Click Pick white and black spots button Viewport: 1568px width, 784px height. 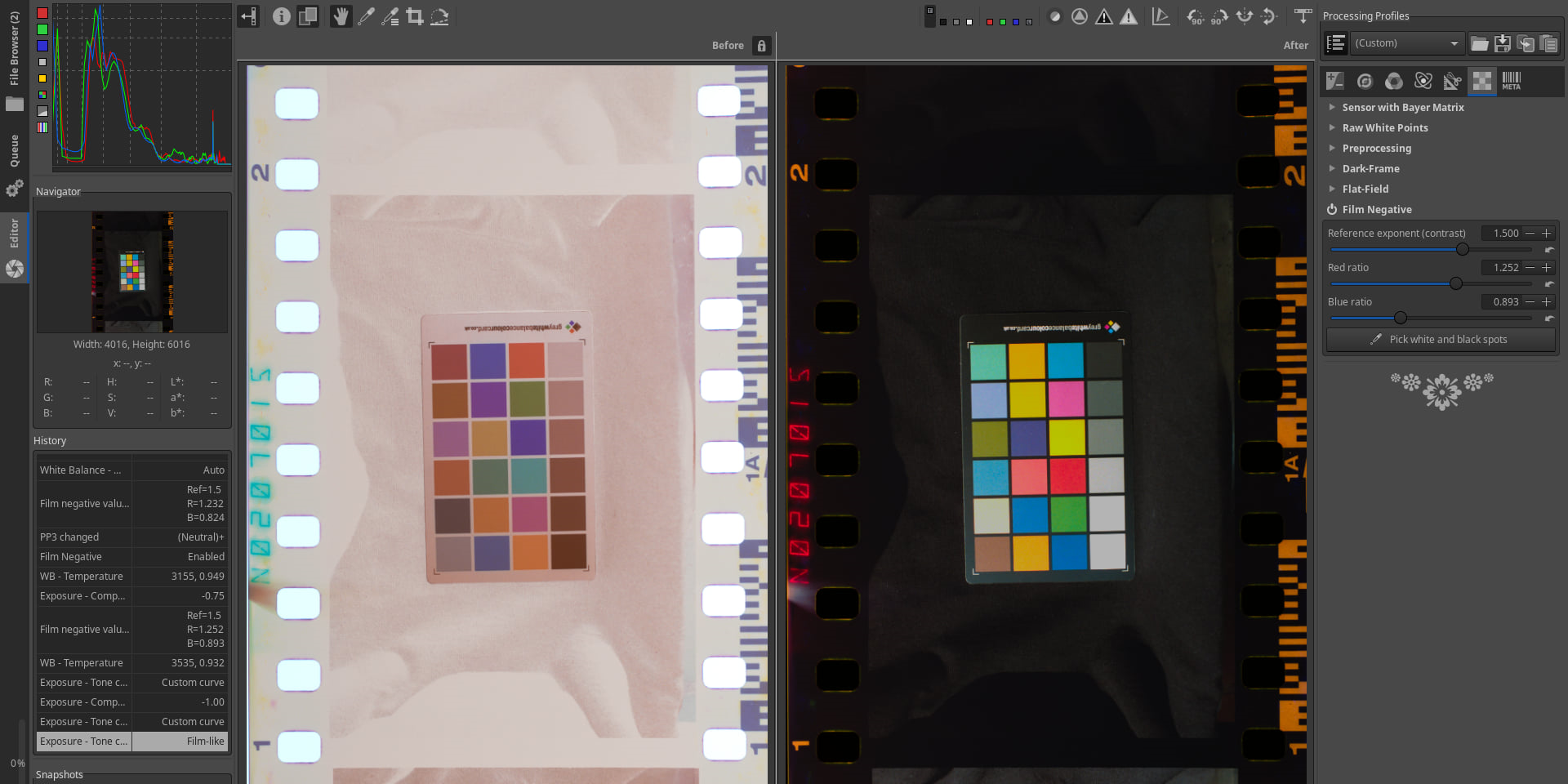(x=1441, y=340)
